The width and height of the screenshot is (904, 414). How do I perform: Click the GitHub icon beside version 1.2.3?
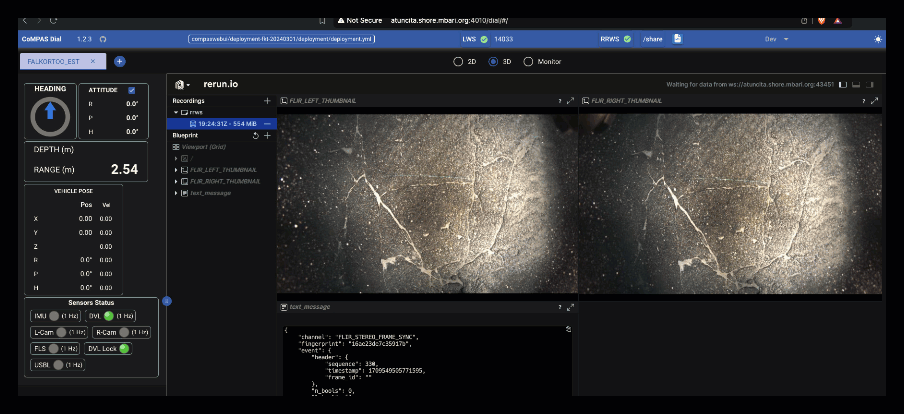103,39
